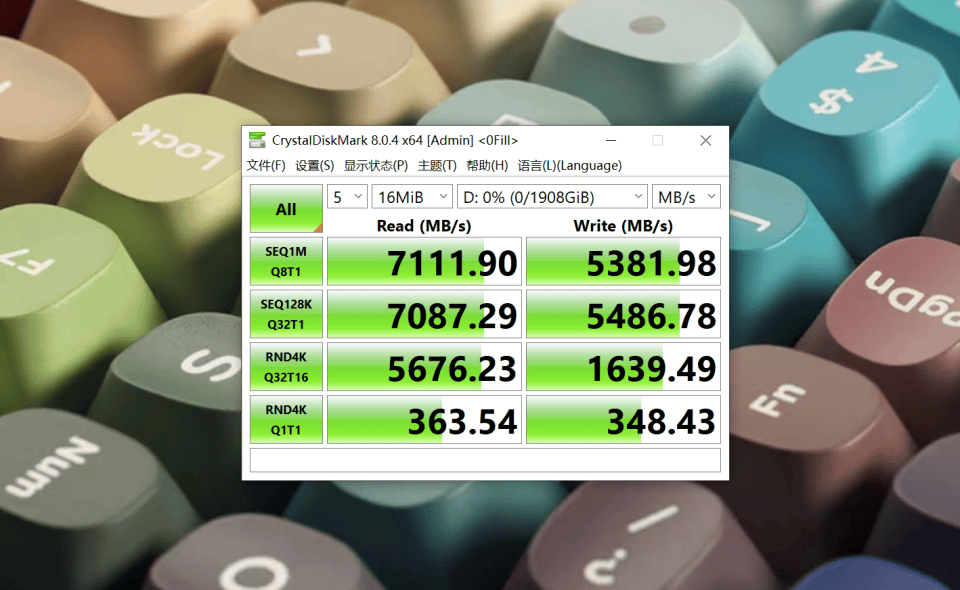
Task: Open the test count dropdown showing 5
Action: [x=347, y=197]
